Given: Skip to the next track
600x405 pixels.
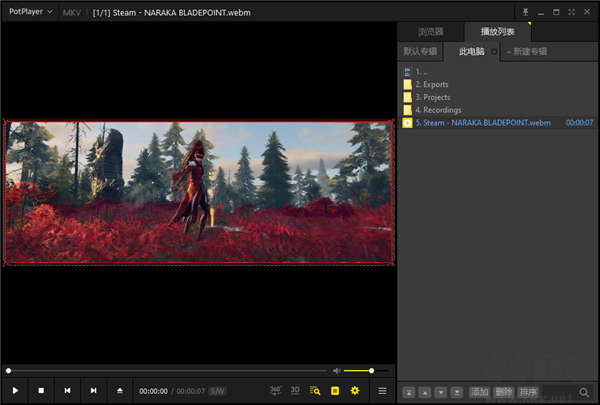Looking at the screenshot, I should coord(93,390).
